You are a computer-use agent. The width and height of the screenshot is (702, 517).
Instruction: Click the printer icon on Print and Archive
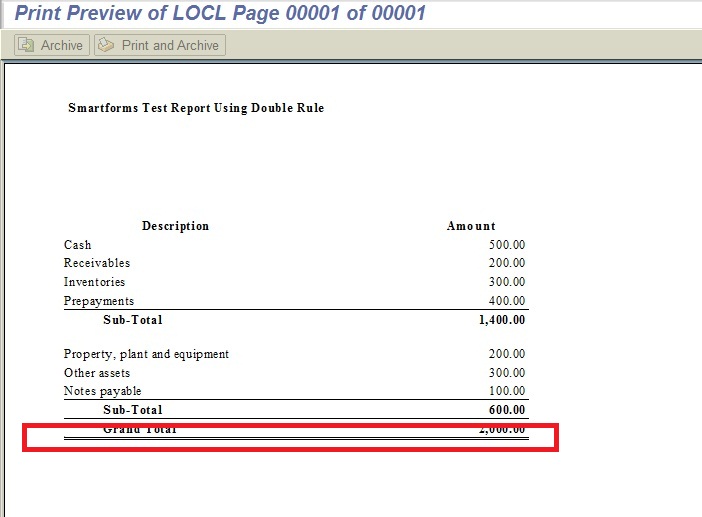pyautogui.click(x=106, y=45)
